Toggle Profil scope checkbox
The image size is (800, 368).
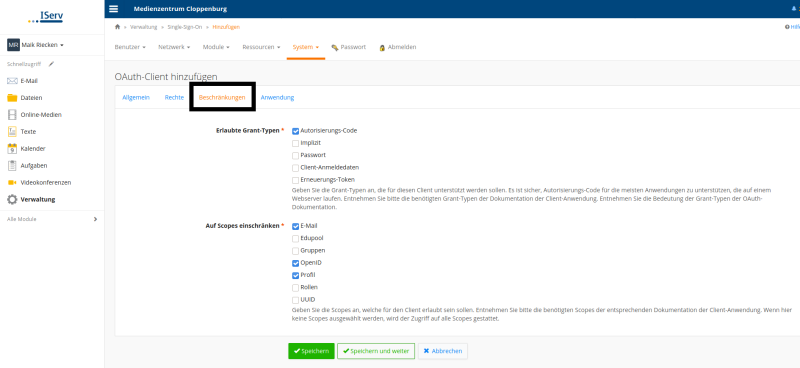pos(295,276)
